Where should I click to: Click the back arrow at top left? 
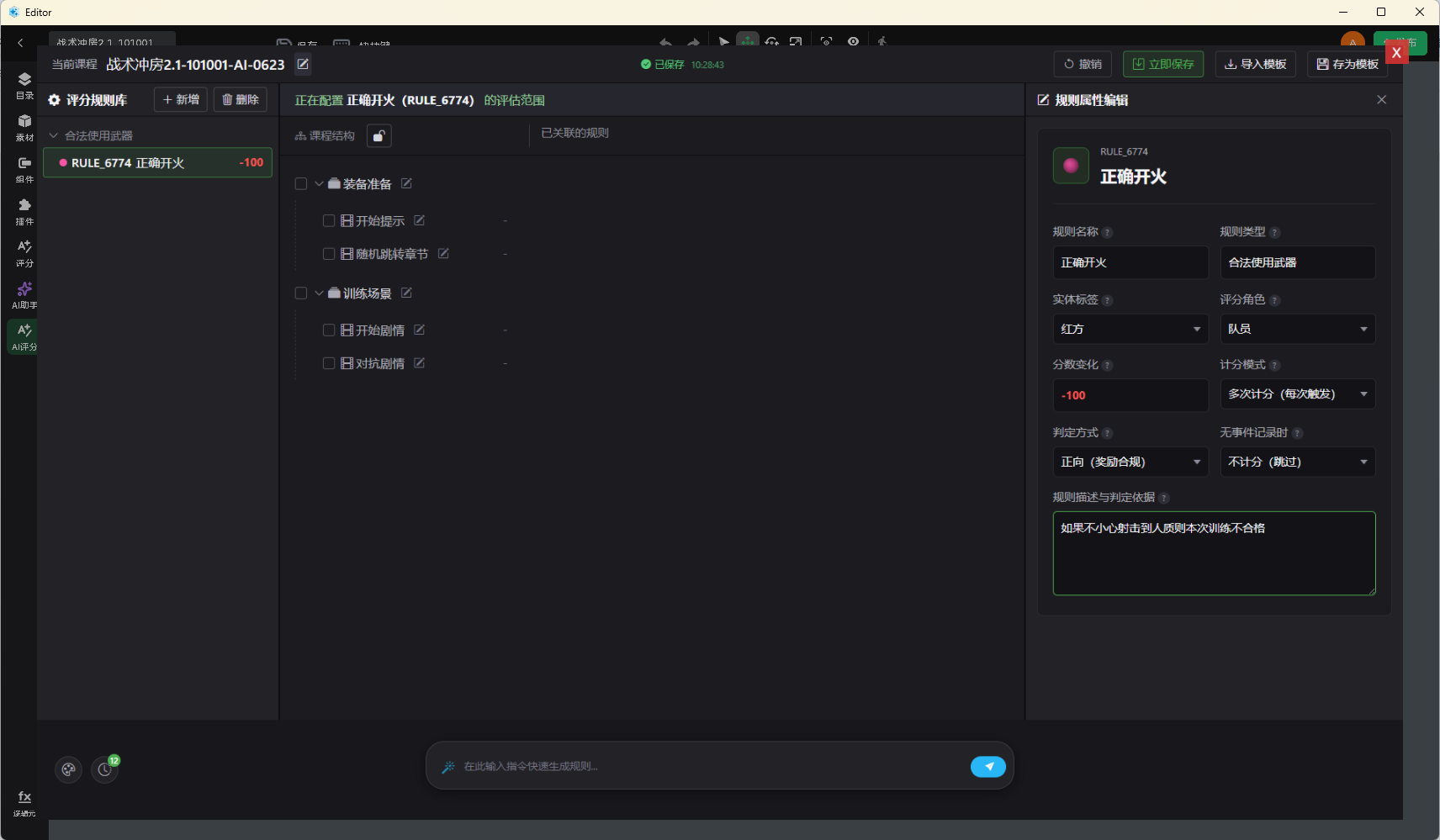20,43
